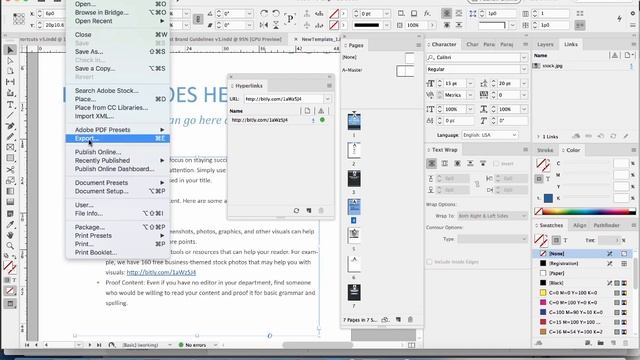
Task: Go to next page arrow in status bar
Action: pos(90,345)
